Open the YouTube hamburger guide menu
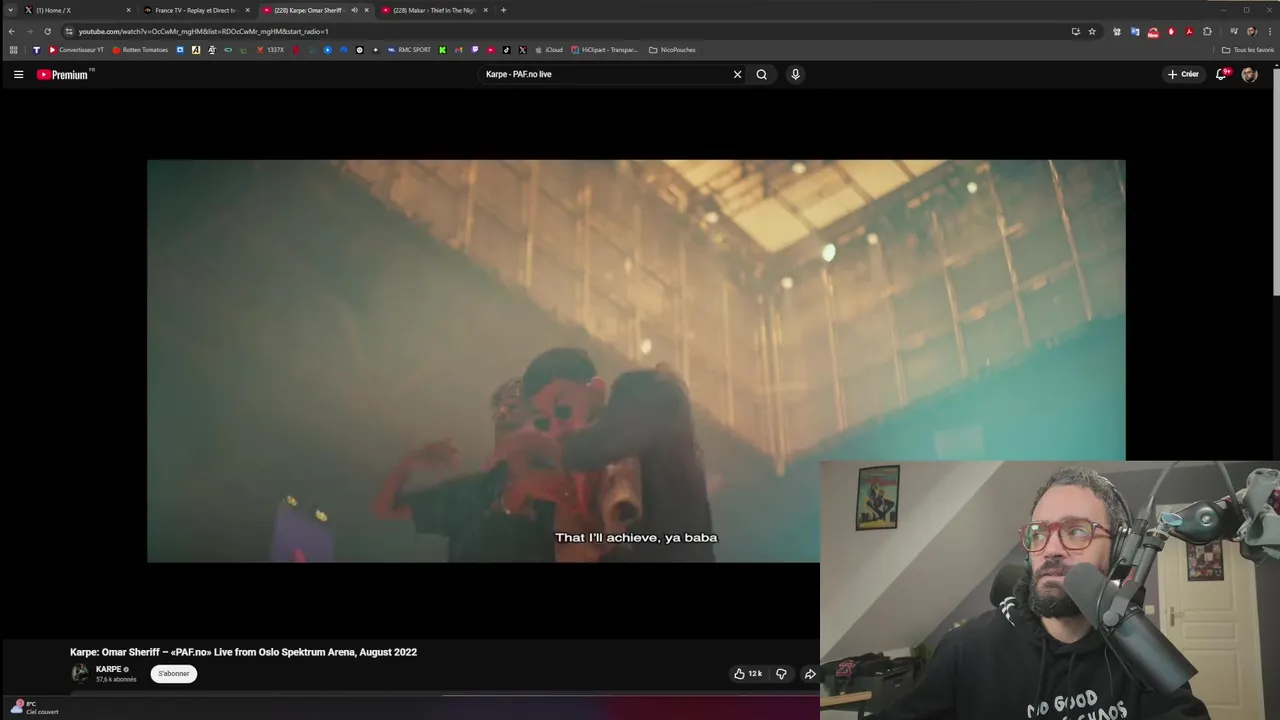The width and height of the screenshot is (1280, 720). (18, 74)
